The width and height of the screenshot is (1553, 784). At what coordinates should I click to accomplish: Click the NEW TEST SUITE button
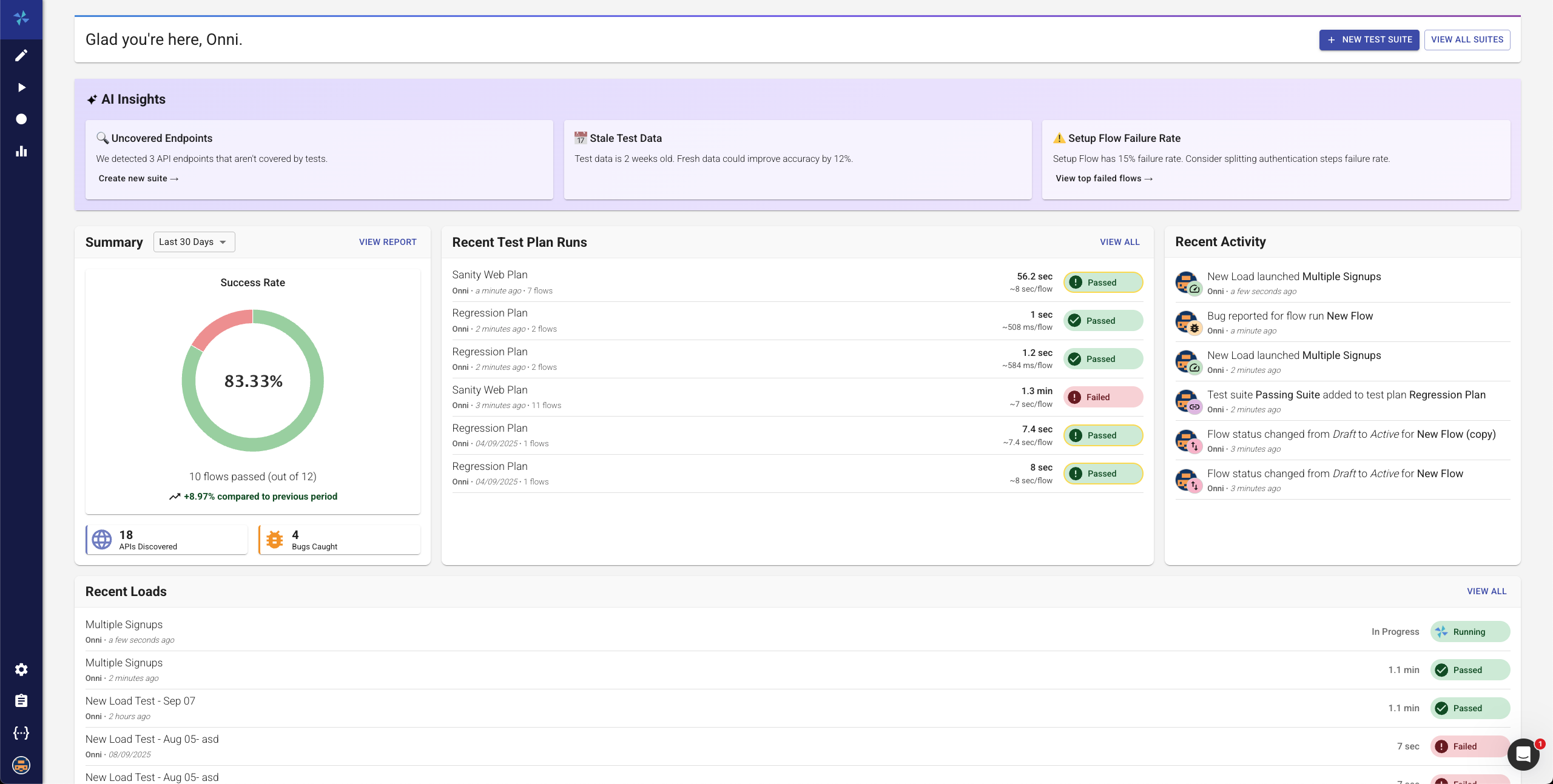[x=1369, y=39]
